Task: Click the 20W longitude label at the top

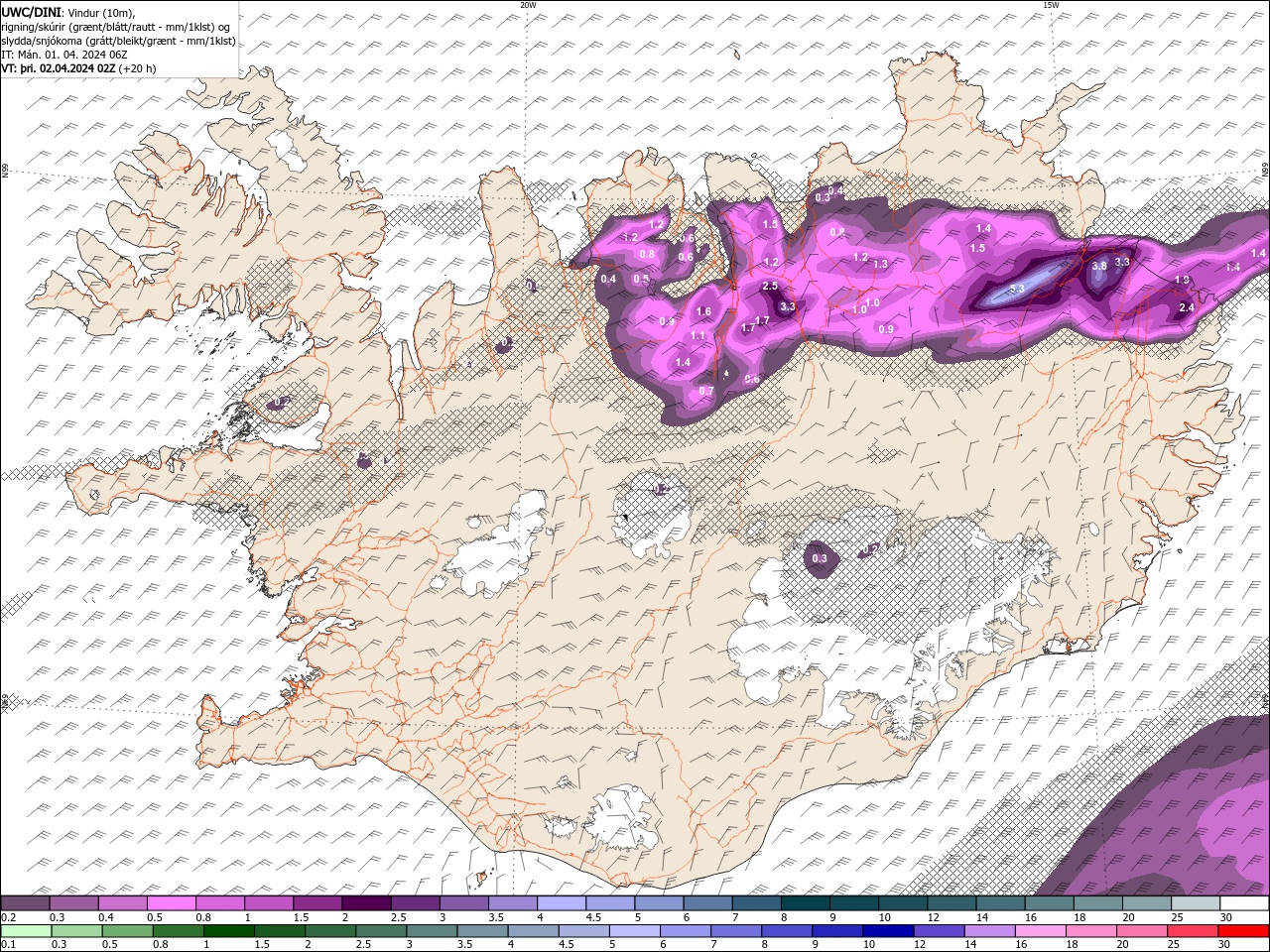Action: 528,5
